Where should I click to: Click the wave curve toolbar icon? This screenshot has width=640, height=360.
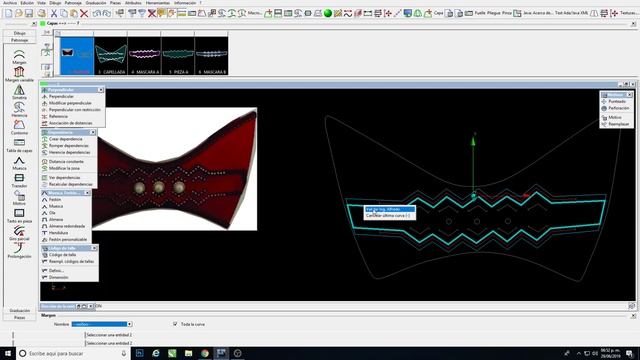click(348, 13)
